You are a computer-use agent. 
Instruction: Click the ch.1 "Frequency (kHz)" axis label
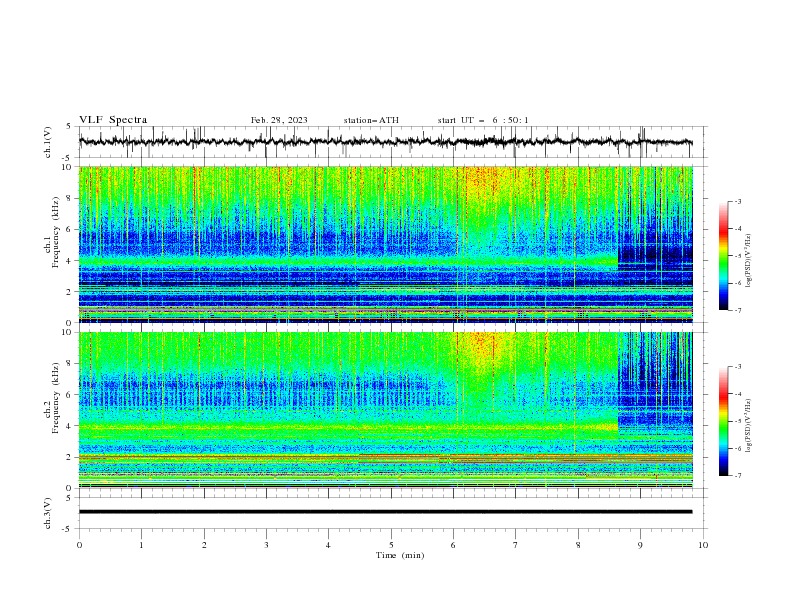56,233
